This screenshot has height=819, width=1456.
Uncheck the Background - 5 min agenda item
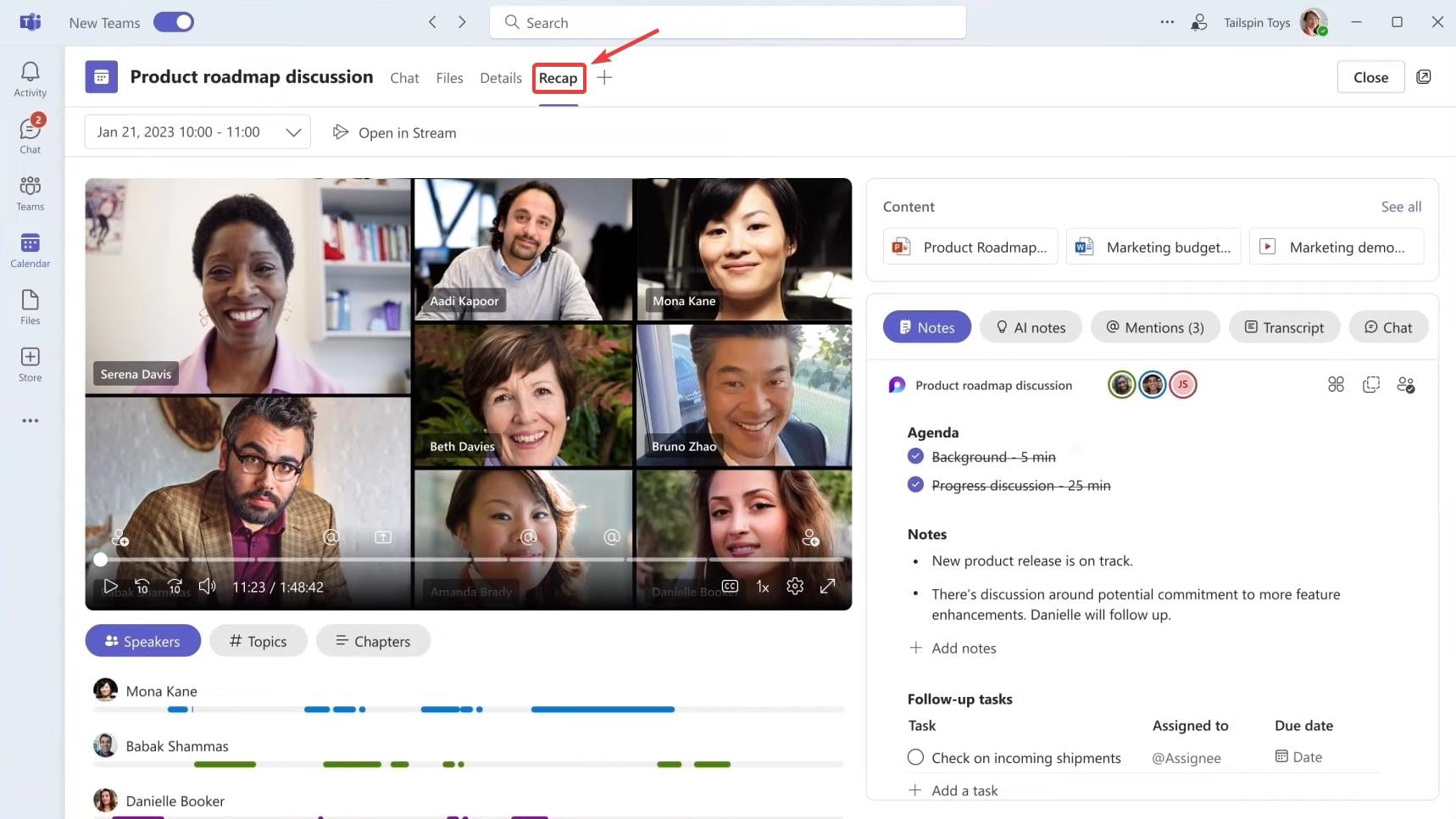coord(915,456)
